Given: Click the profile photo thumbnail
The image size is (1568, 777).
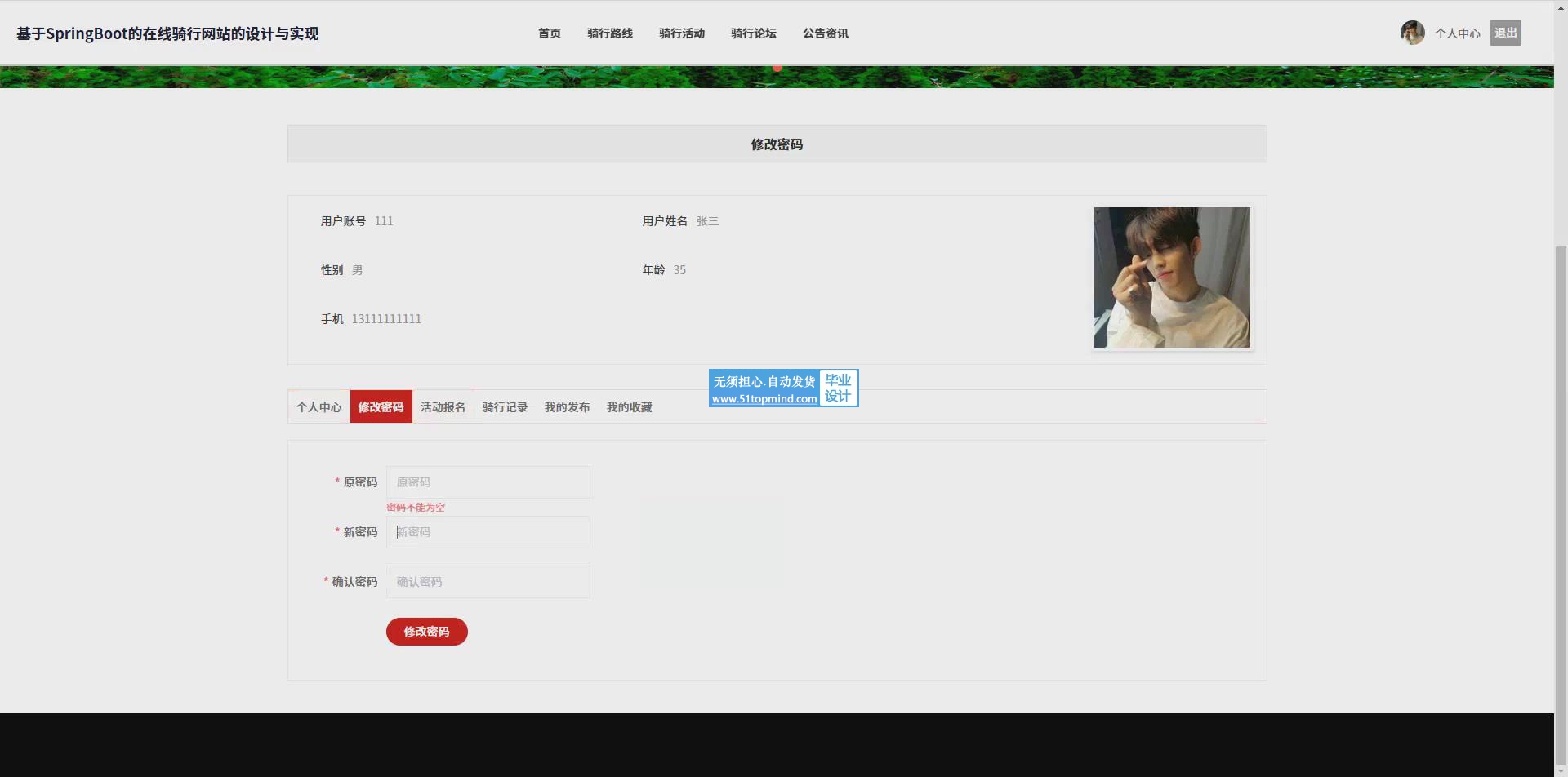Looking at the screenshot, I should coord(1172,277).
